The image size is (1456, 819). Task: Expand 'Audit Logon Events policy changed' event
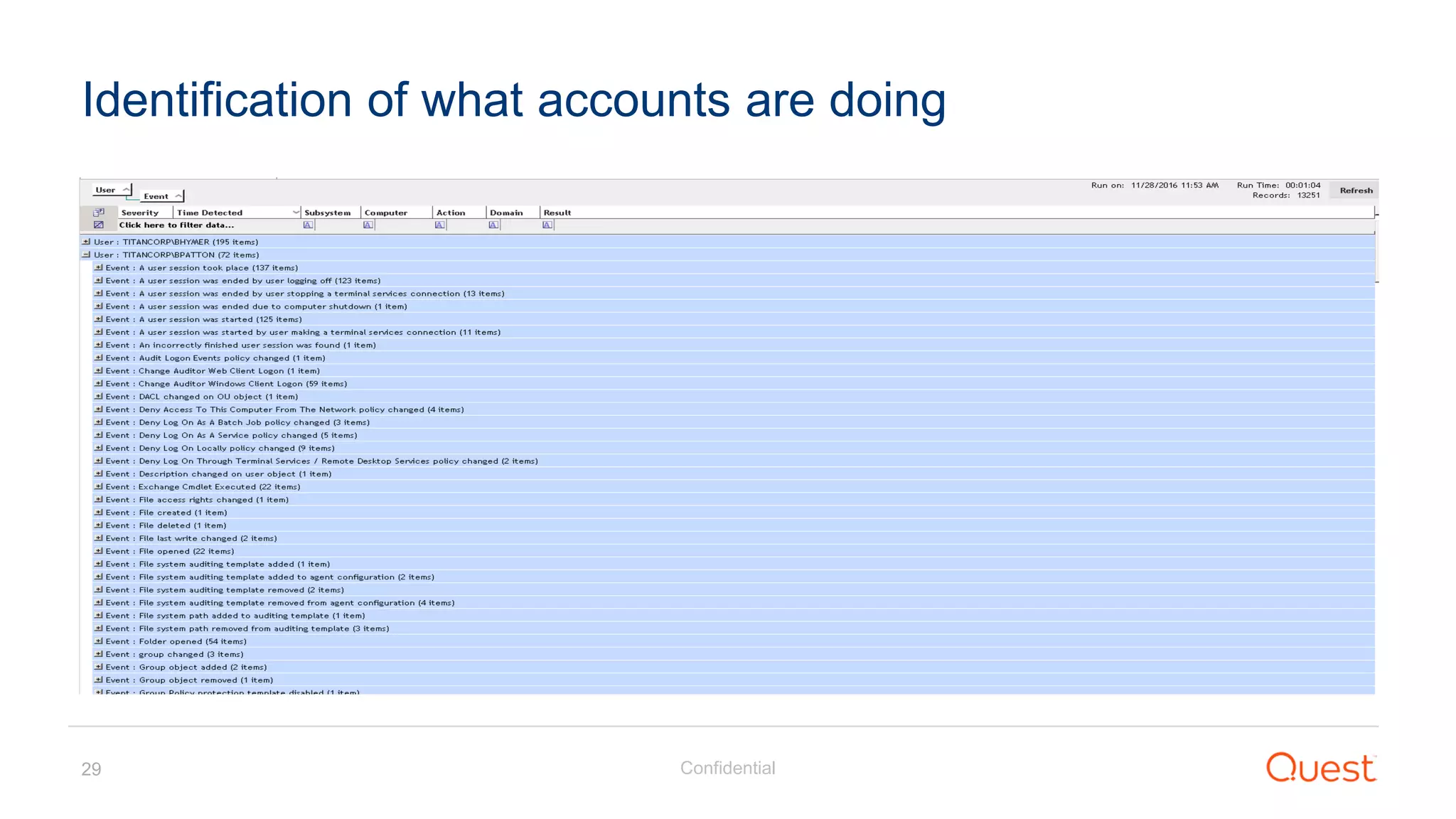(x=99, y=358)
